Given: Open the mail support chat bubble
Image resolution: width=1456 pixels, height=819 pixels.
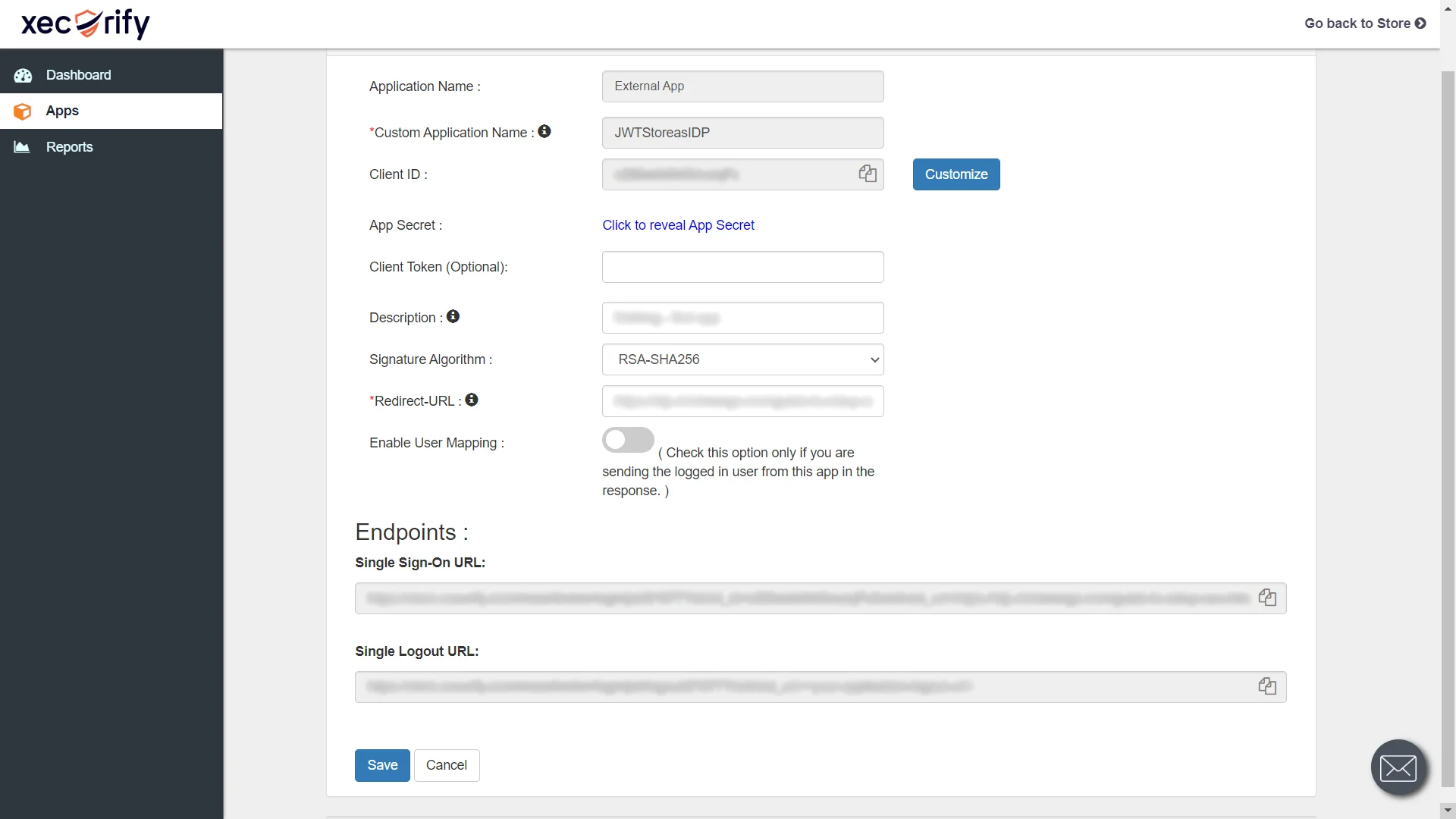Looking at the screenshot, I should click(x=1398, y=767).
